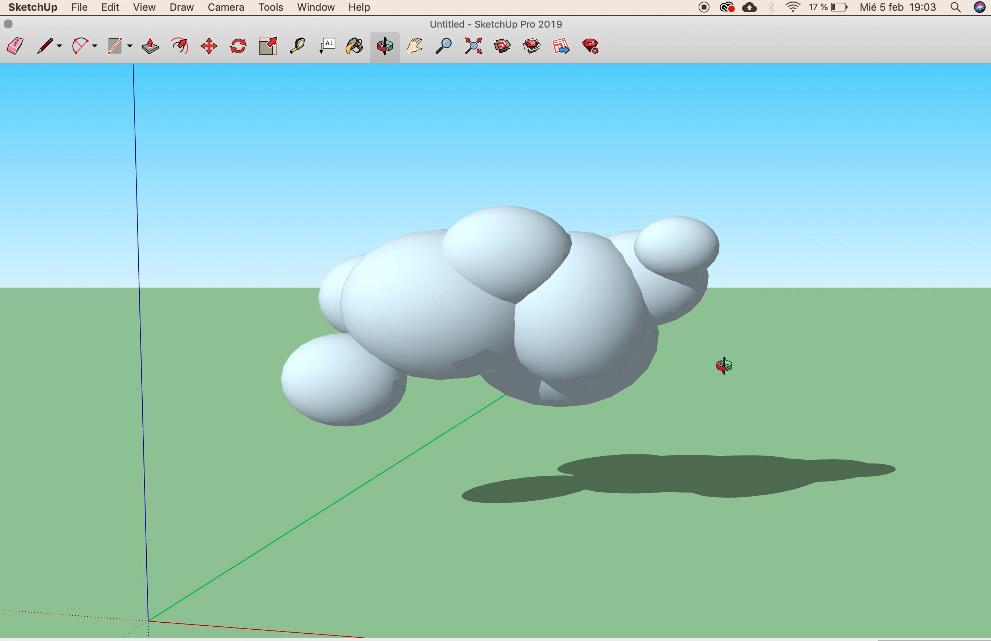This screenshot has width=991, height=641.
Task: Open the 3D Warehouse icon
Action: click(502, 46)
